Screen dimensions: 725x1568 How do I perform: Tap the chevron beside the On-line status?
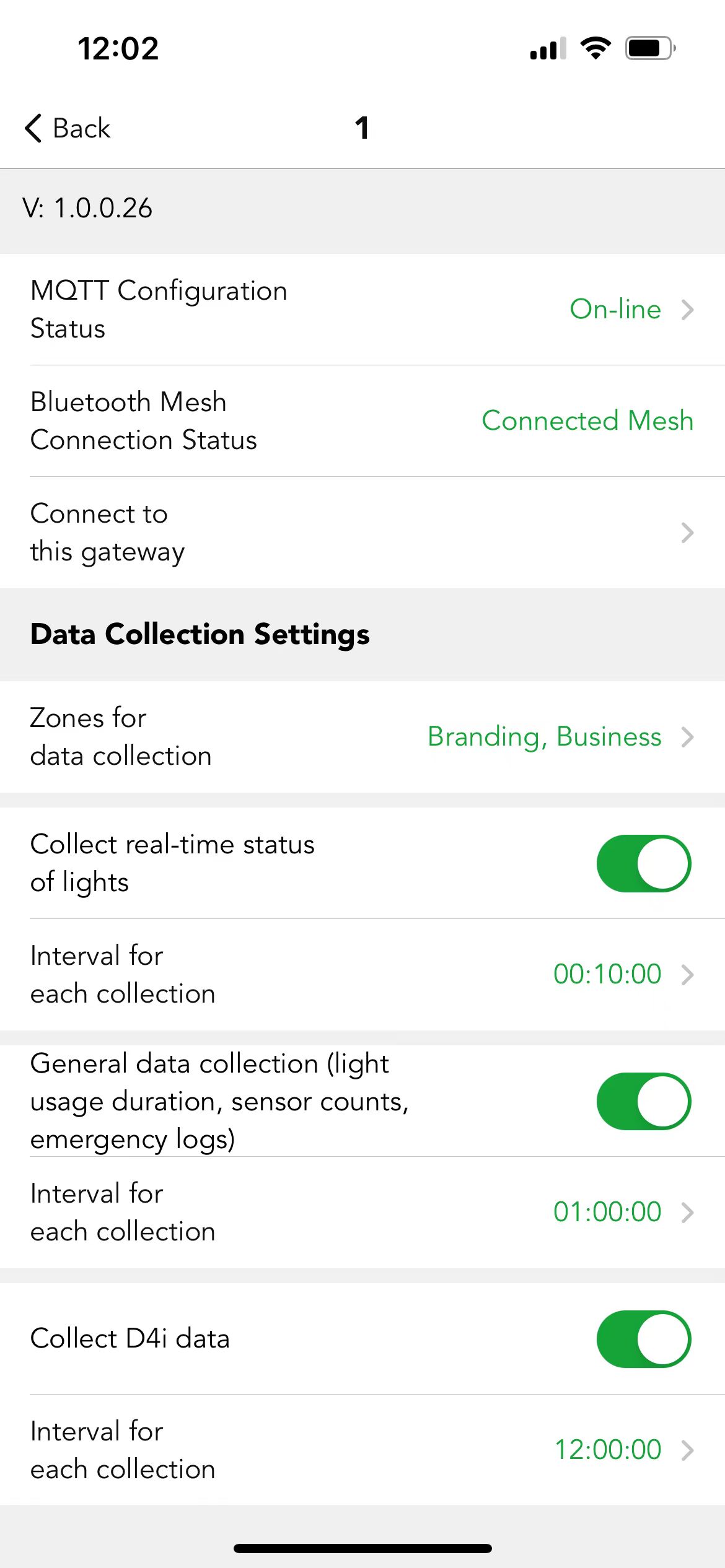coord(687,309)
